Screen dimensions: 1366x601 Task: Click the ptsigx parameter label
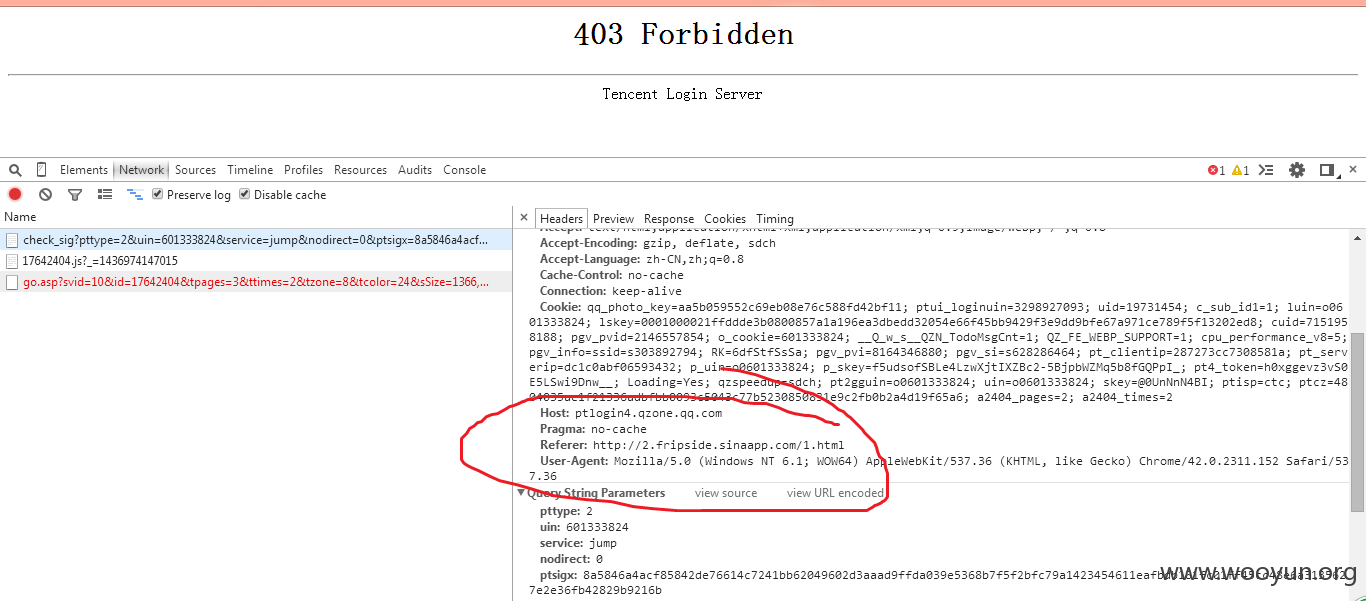coord(558,575)
